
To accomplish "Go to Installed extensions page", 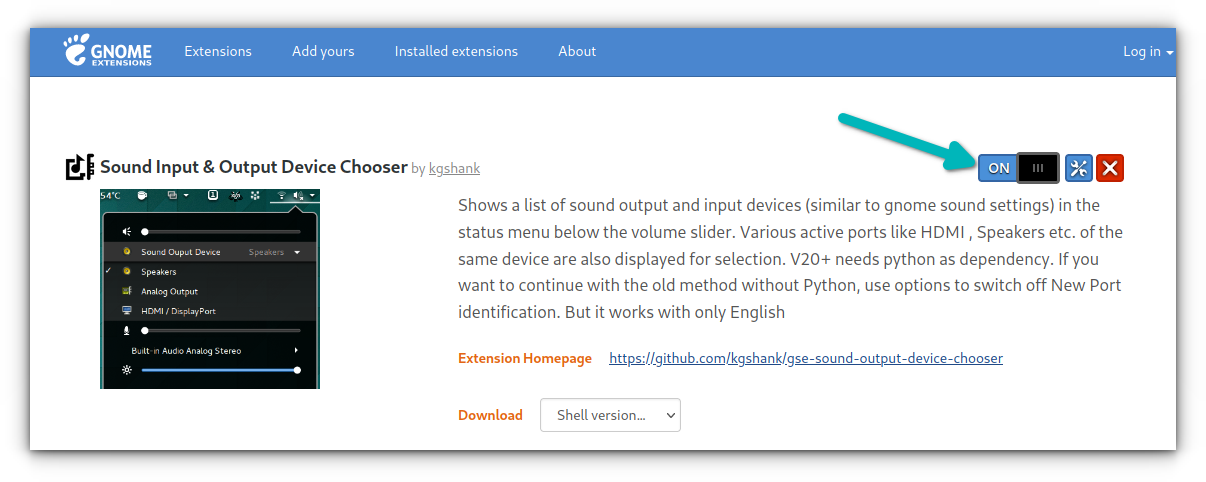I will (x=456, y=51).
